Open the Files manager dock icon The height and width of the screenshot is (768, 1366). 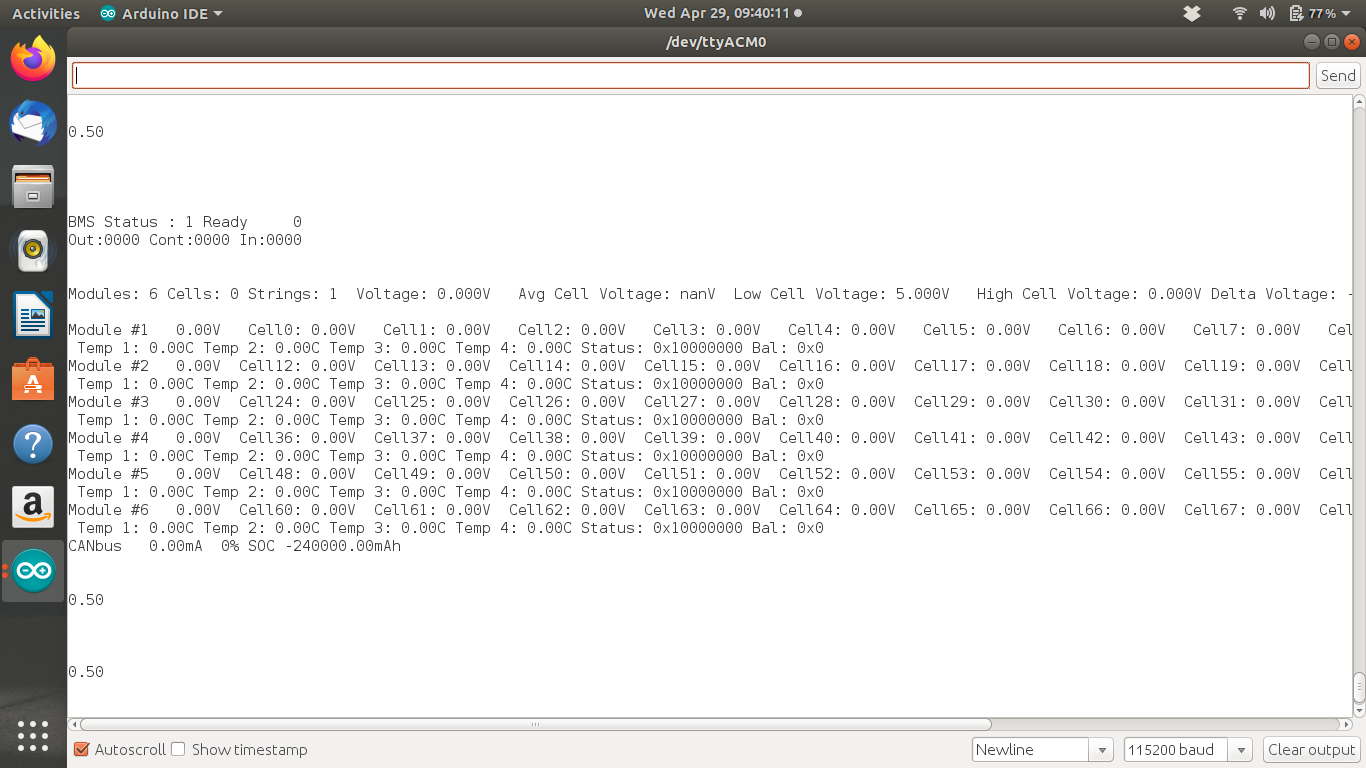click(33, 187)
